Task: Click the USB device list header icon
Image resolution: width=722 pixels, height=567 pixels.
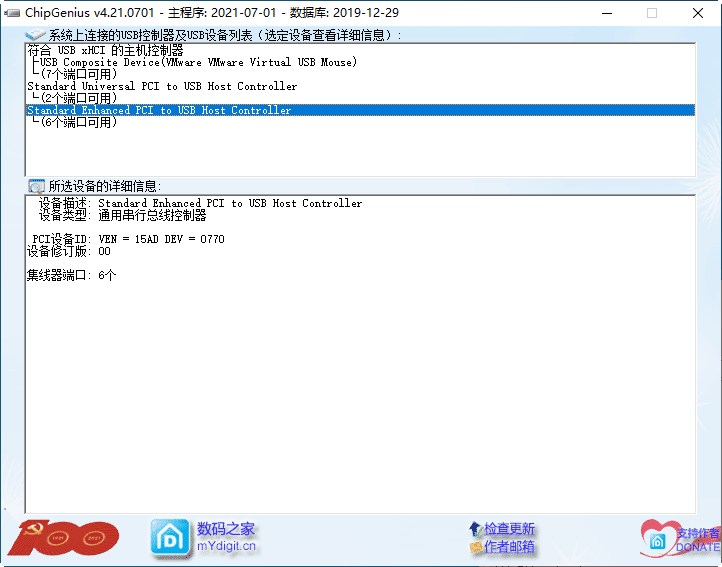Action: point(35,35)
